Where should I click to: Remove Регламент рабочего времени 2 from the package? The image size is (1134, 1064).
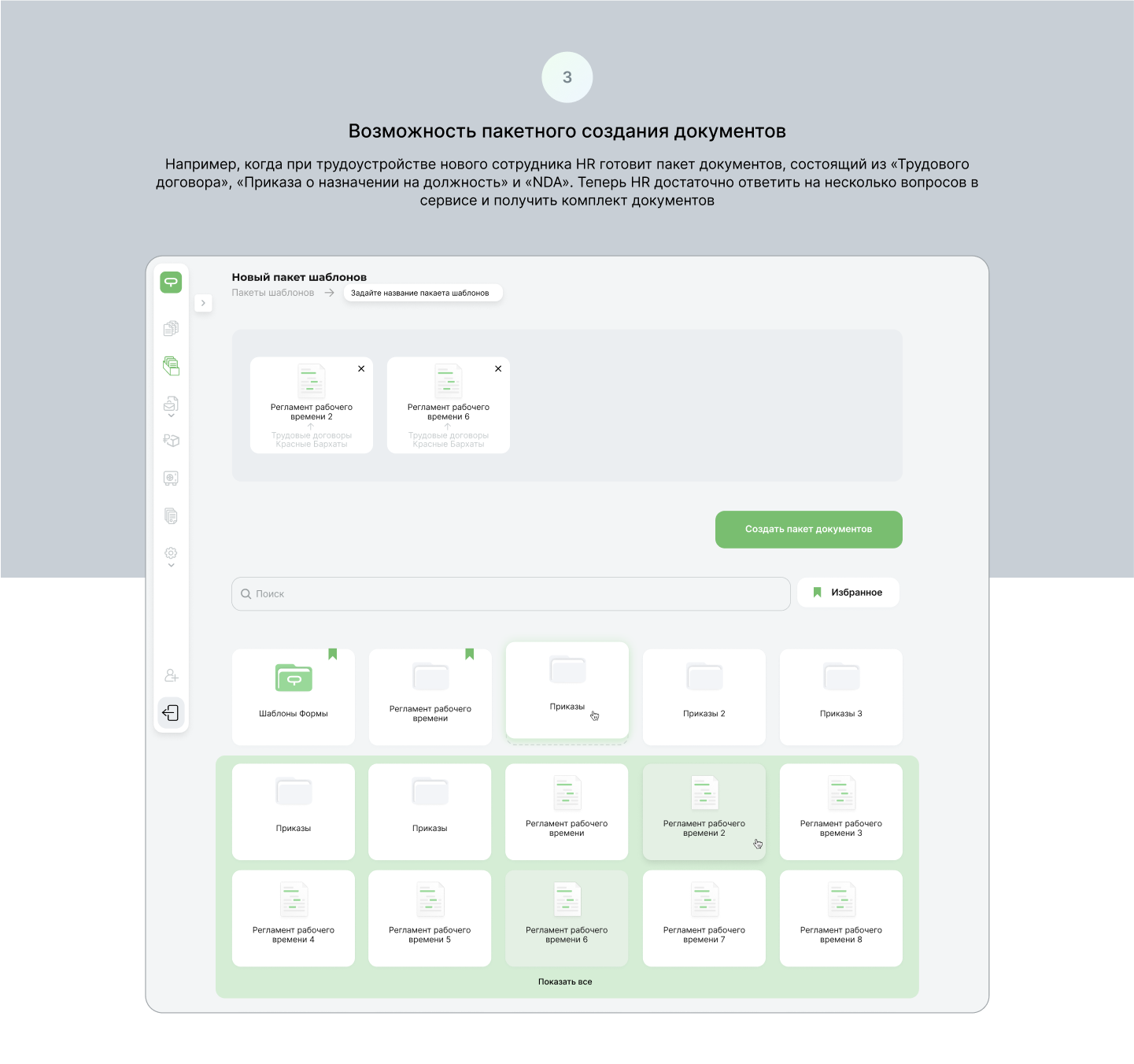pyautogui.click(x=361, y=368)
